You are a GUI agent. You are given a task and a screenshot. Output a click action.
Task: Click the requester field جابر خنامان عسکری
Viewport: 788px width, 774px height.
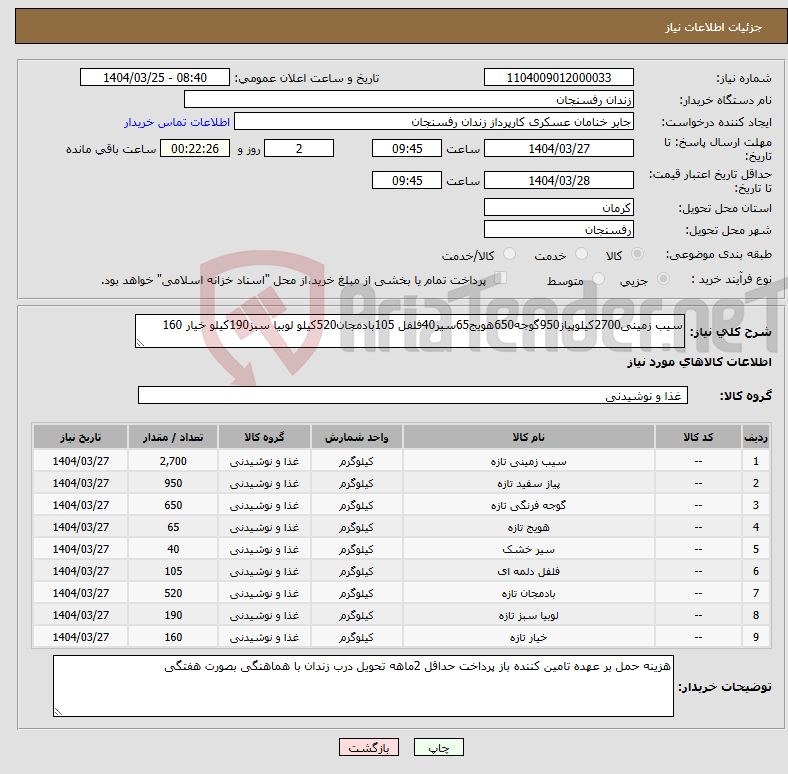click(434, 122)
